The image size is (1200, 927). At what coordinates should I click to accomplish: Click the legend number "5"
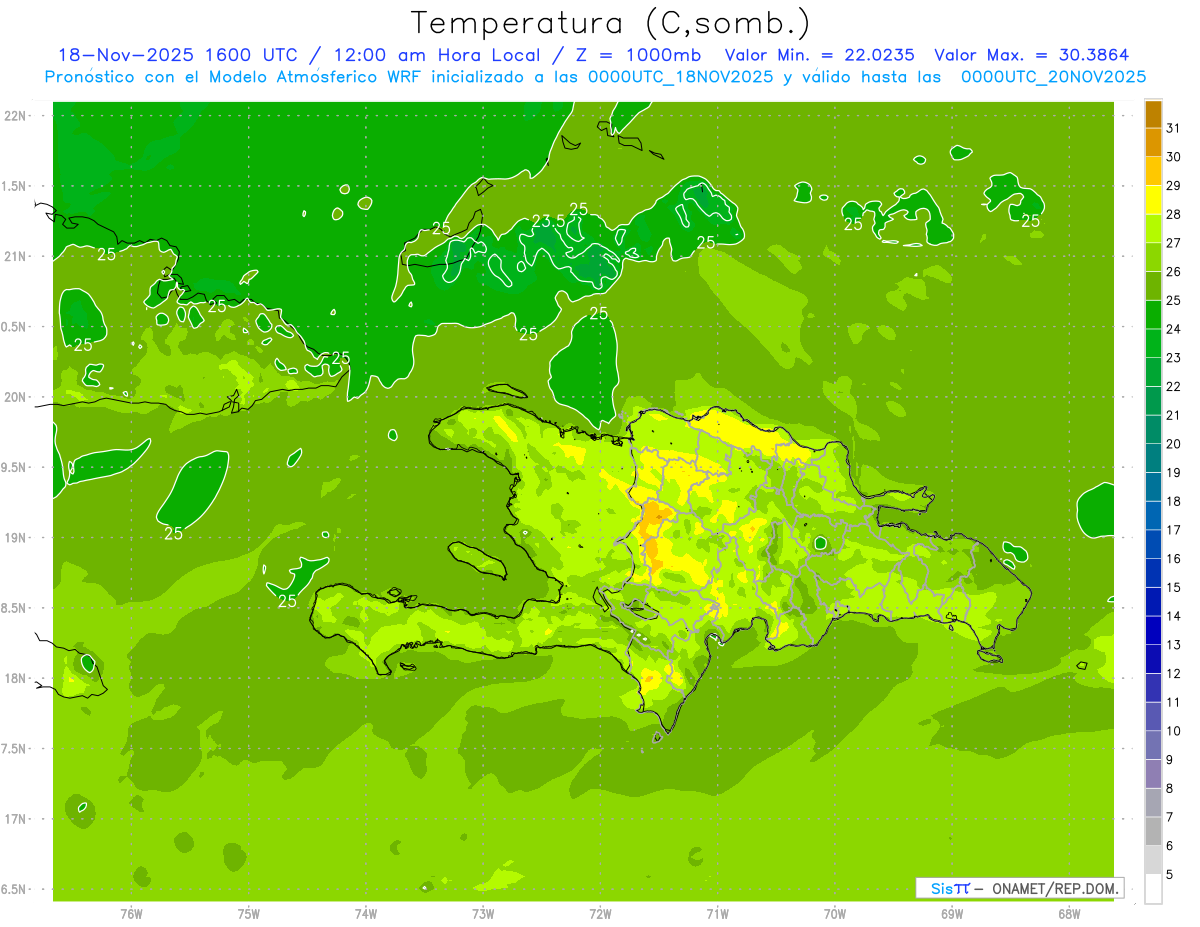1170,875
